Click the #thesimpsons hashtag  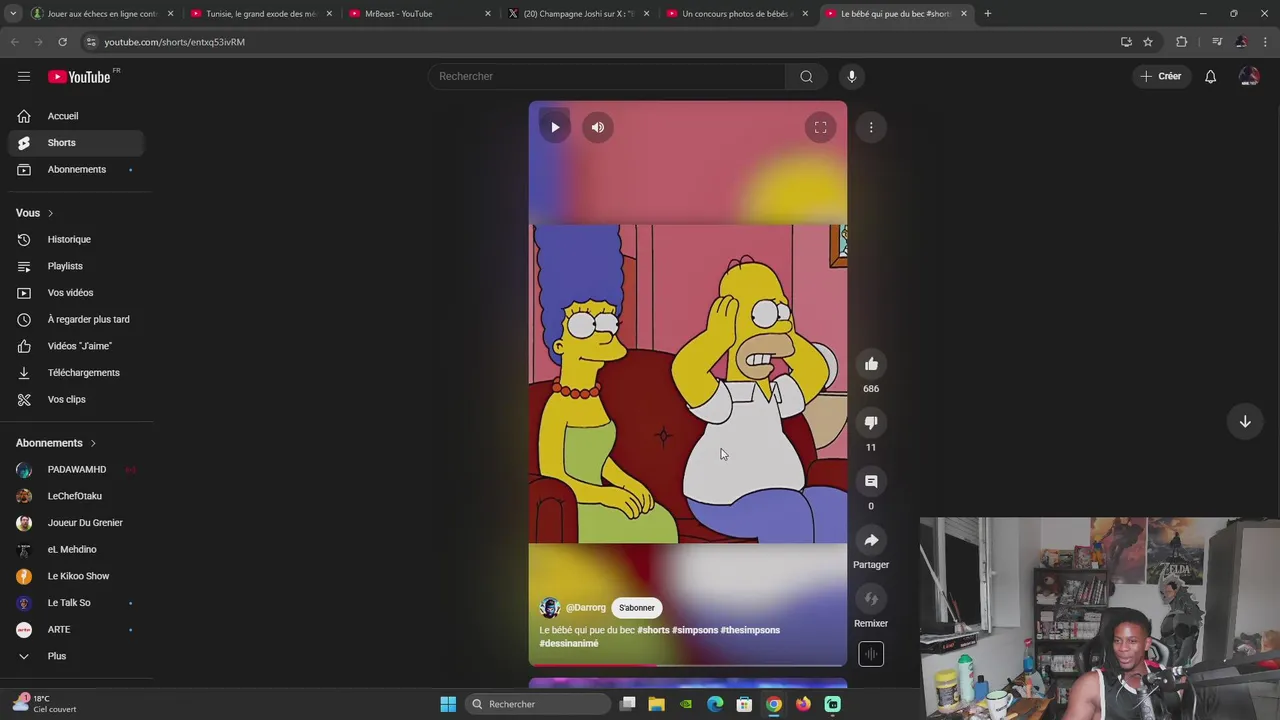pyautogui.click(x=750, y=630)
